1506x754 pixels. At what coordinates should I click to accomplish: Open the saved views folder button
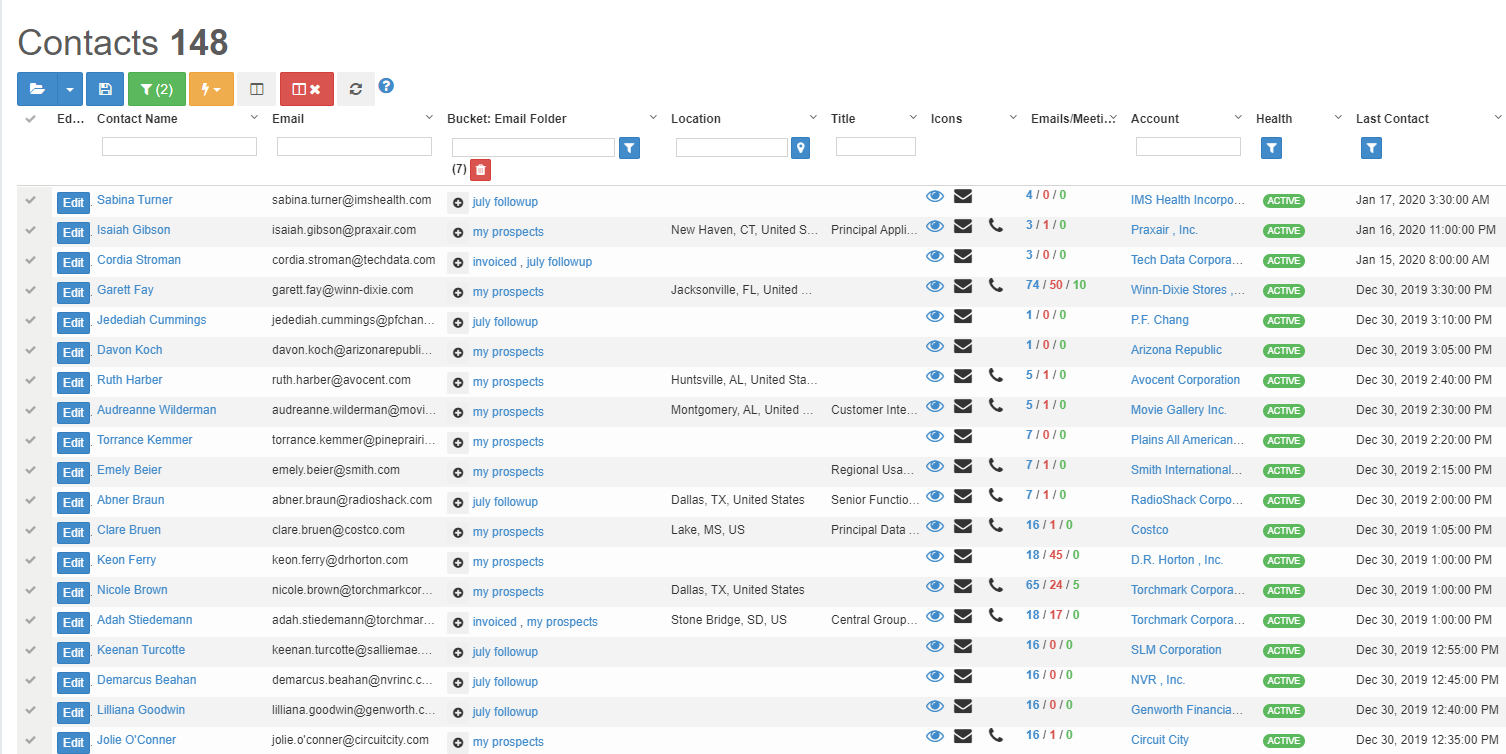click(x=38, y=89)
